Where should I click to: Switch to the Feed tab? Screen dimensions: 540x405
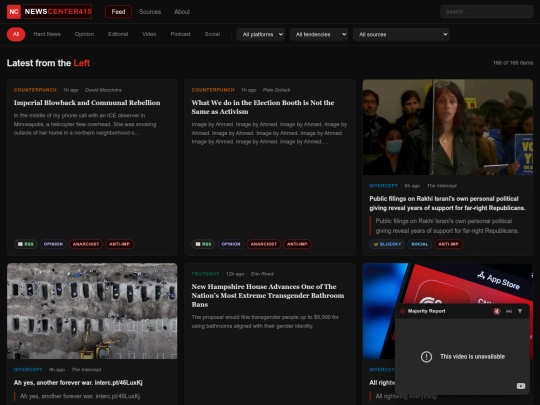coord(118,12)
